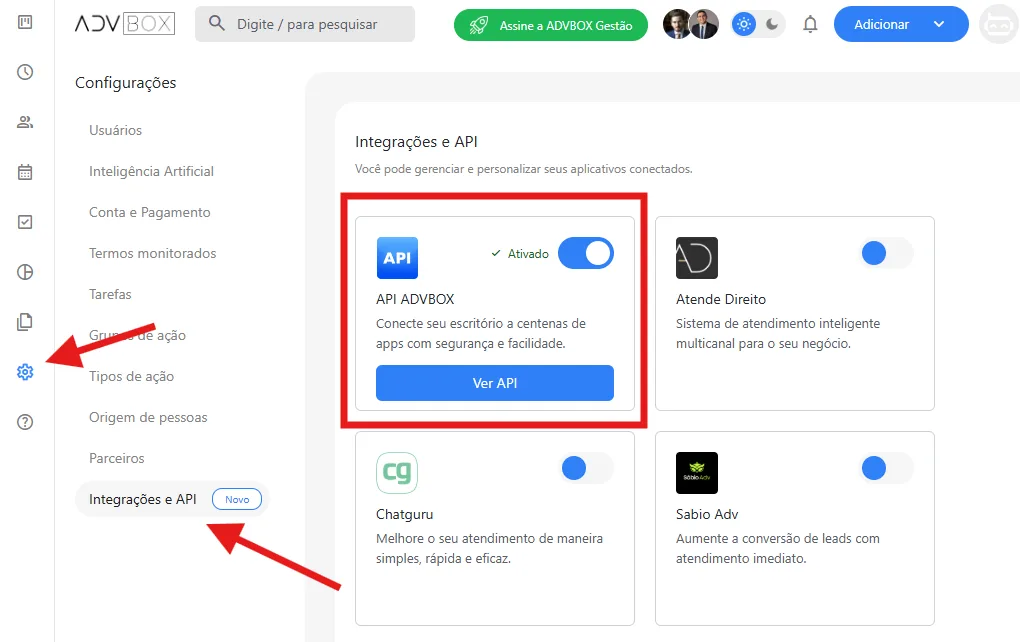
Task: Click the API ADVBOX blue logo icon
Action: coord(397,258)
